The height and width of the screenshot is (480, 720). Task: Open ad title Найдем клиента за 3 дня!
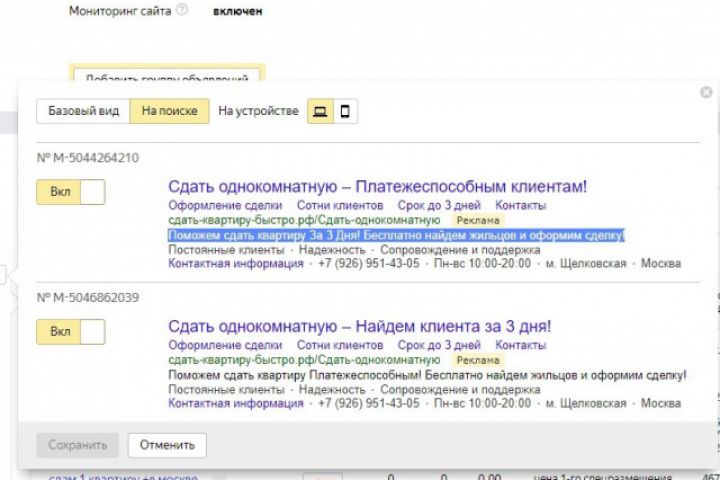(360, 327)
